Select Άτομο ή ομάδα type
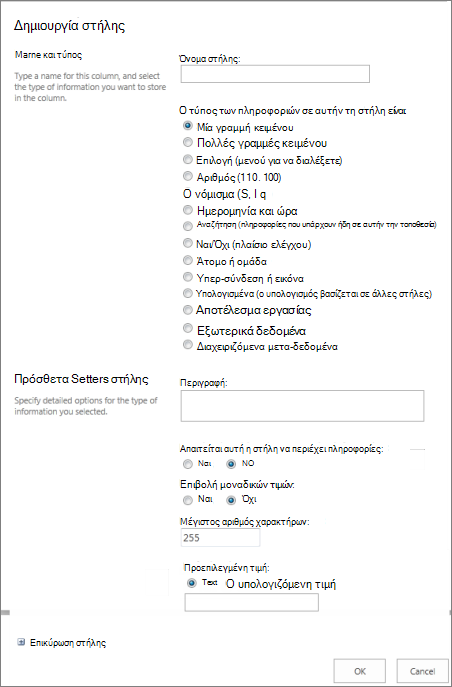452x687 pixels. coord(187,261)
